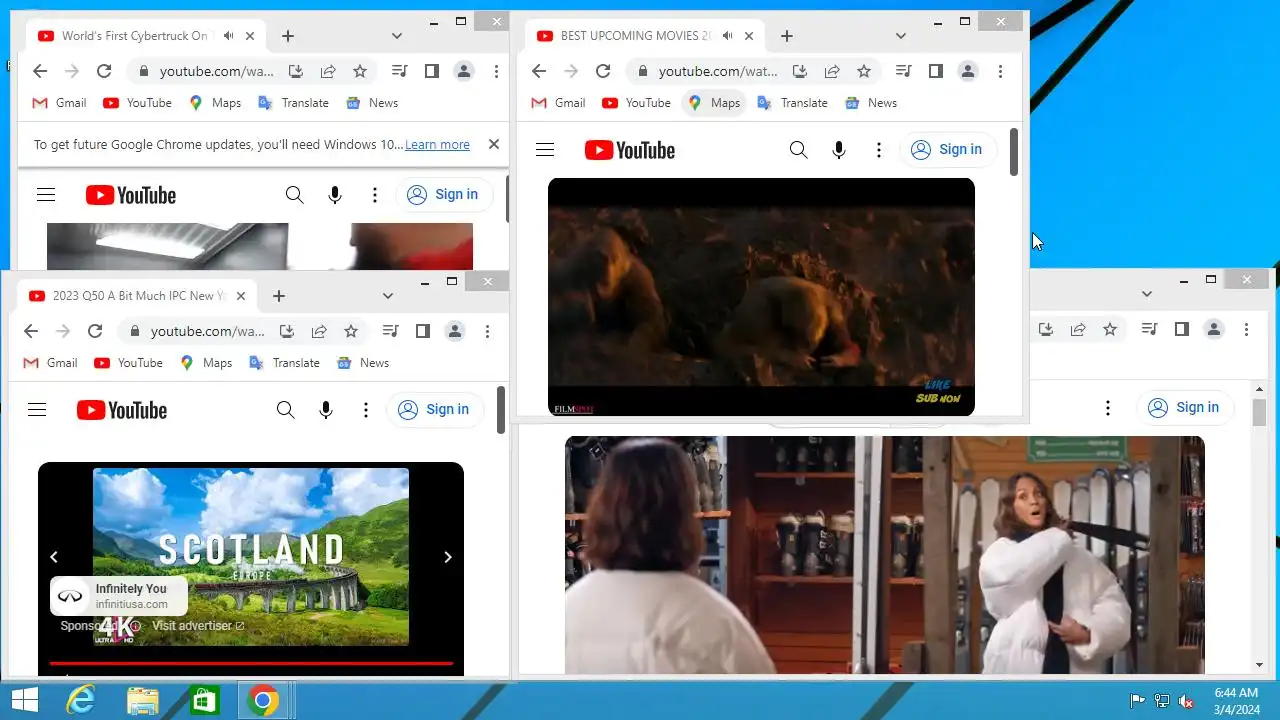
Task: Open YouTube guide menu in Q50 window
Action: coord(37,410)
